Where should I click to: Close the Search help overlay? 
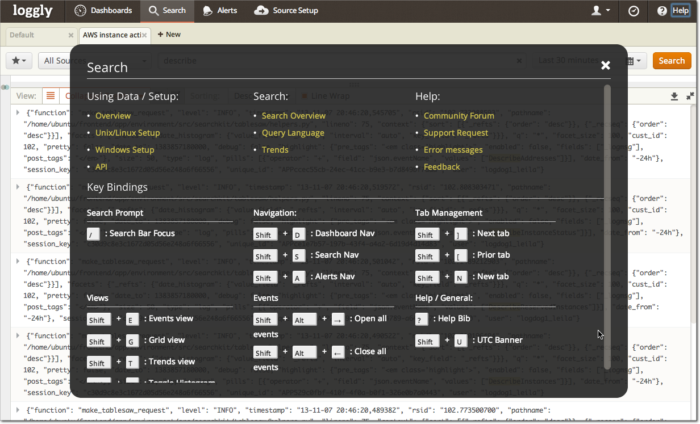click(x=605, y=65)
